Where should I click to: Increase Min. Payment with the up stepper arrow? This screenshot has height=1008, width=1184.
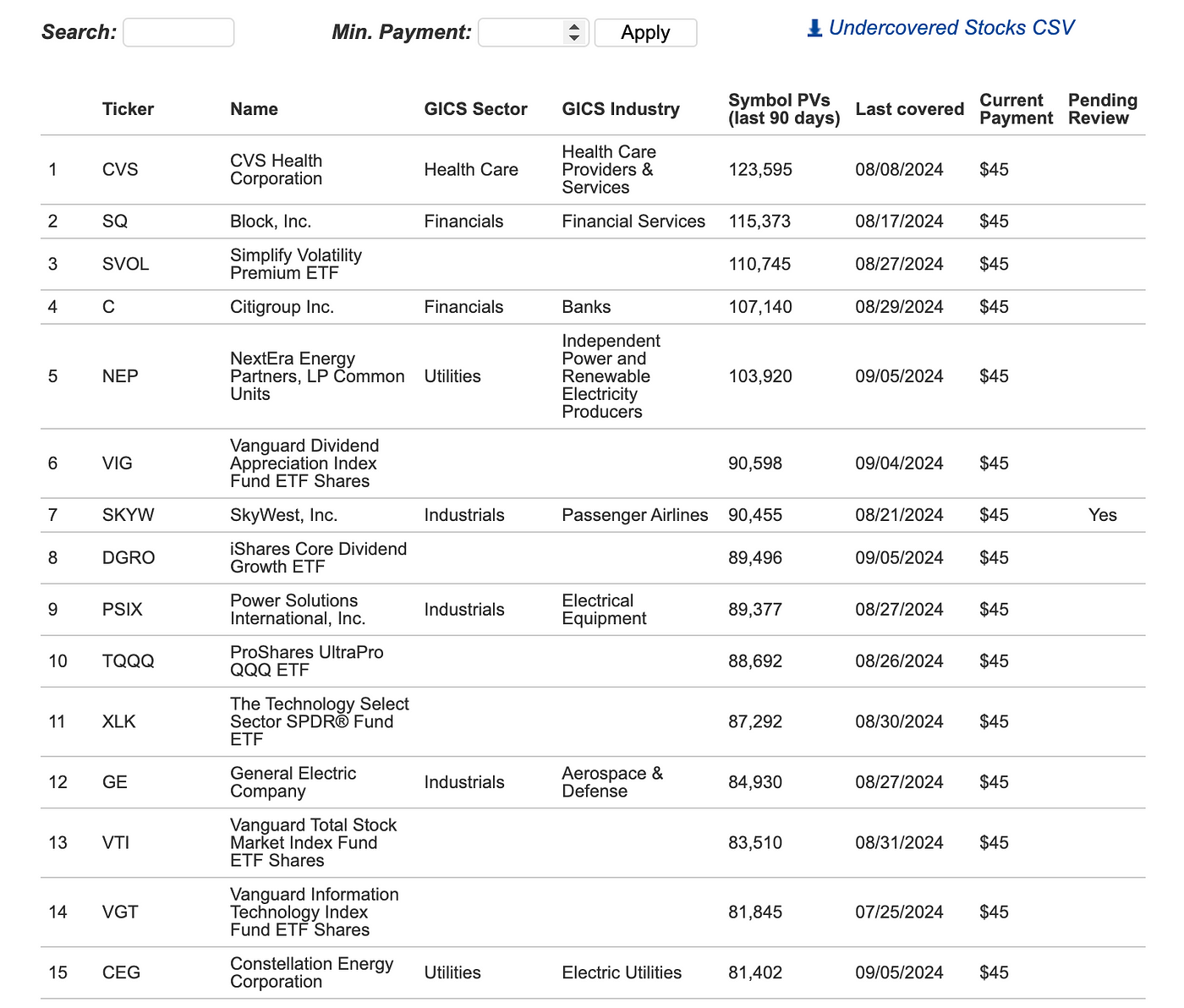574,27
